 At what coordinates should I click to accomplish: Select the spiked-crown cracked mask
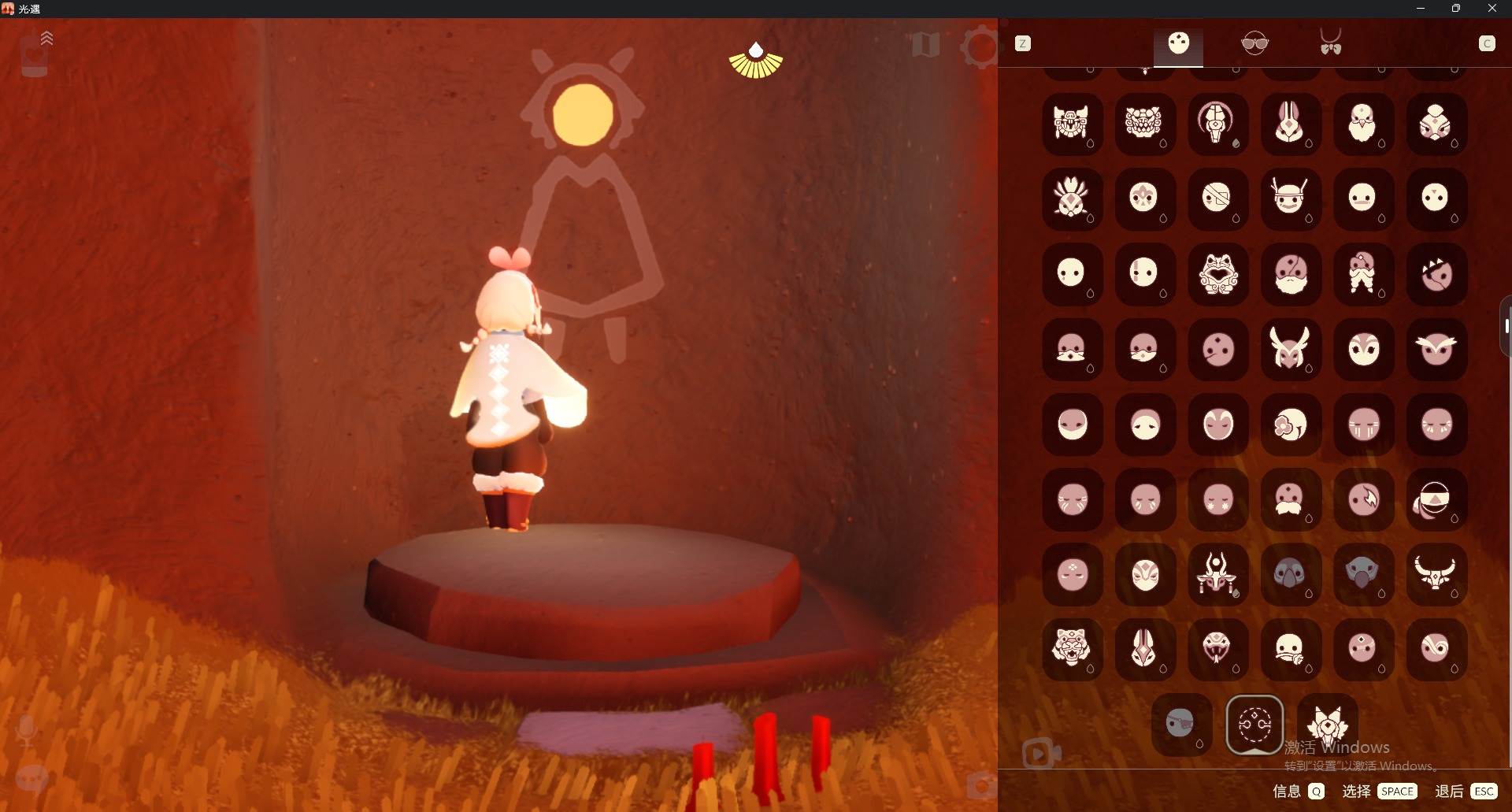coord(1436,273)
